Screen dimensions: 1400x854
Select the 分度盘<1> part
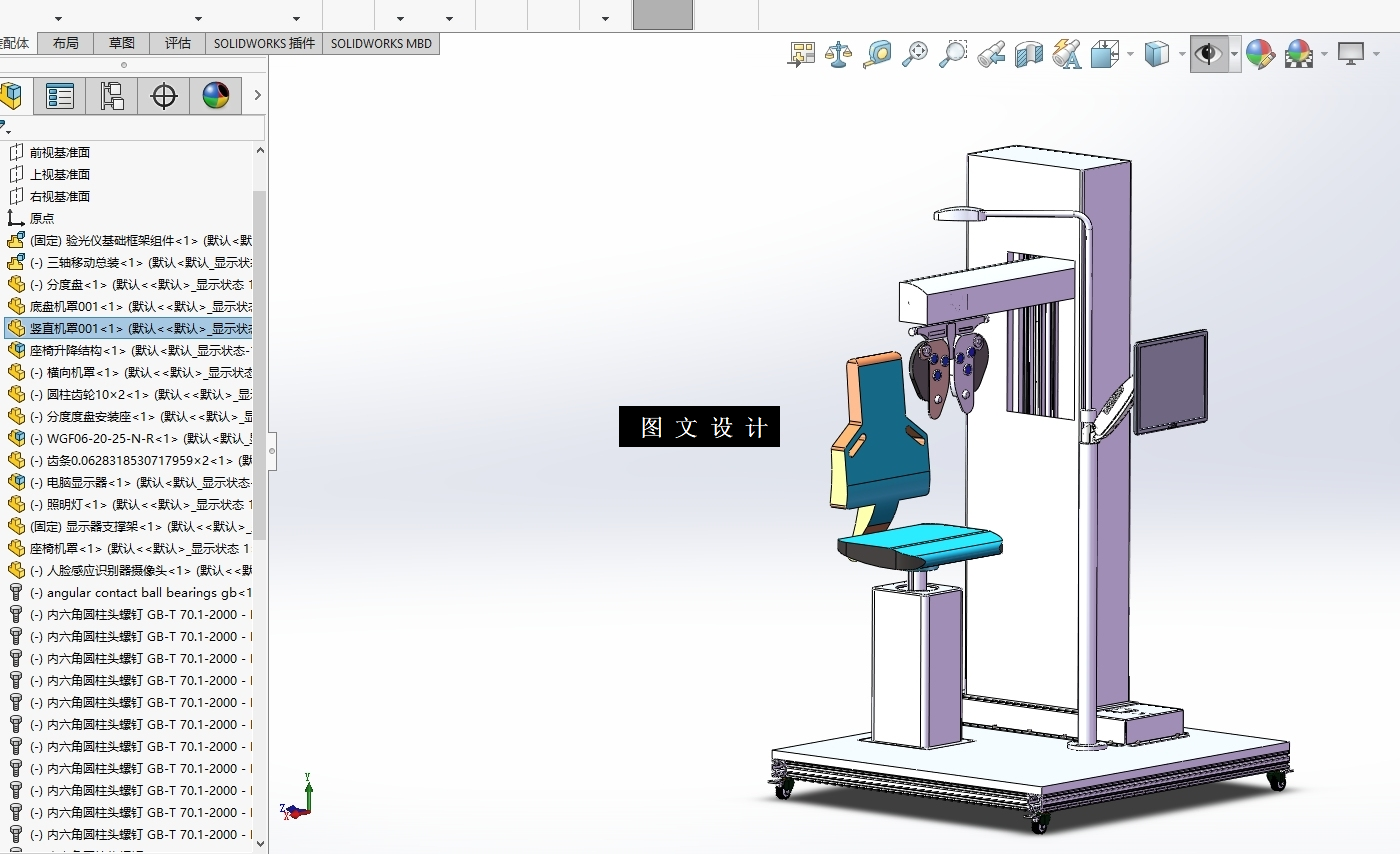(129, 284)
